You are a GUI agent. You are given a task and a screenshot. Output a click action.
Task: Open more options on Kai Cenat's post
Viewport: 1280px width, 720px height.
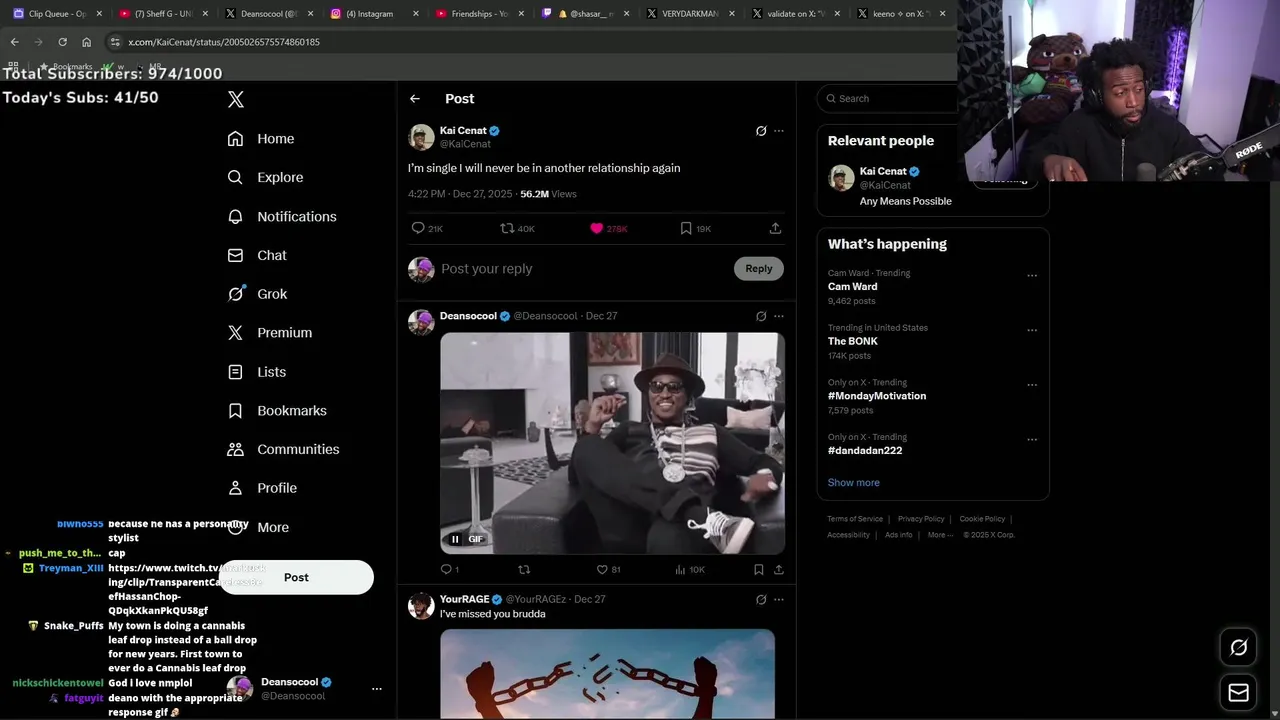click(x=779, y=131)
